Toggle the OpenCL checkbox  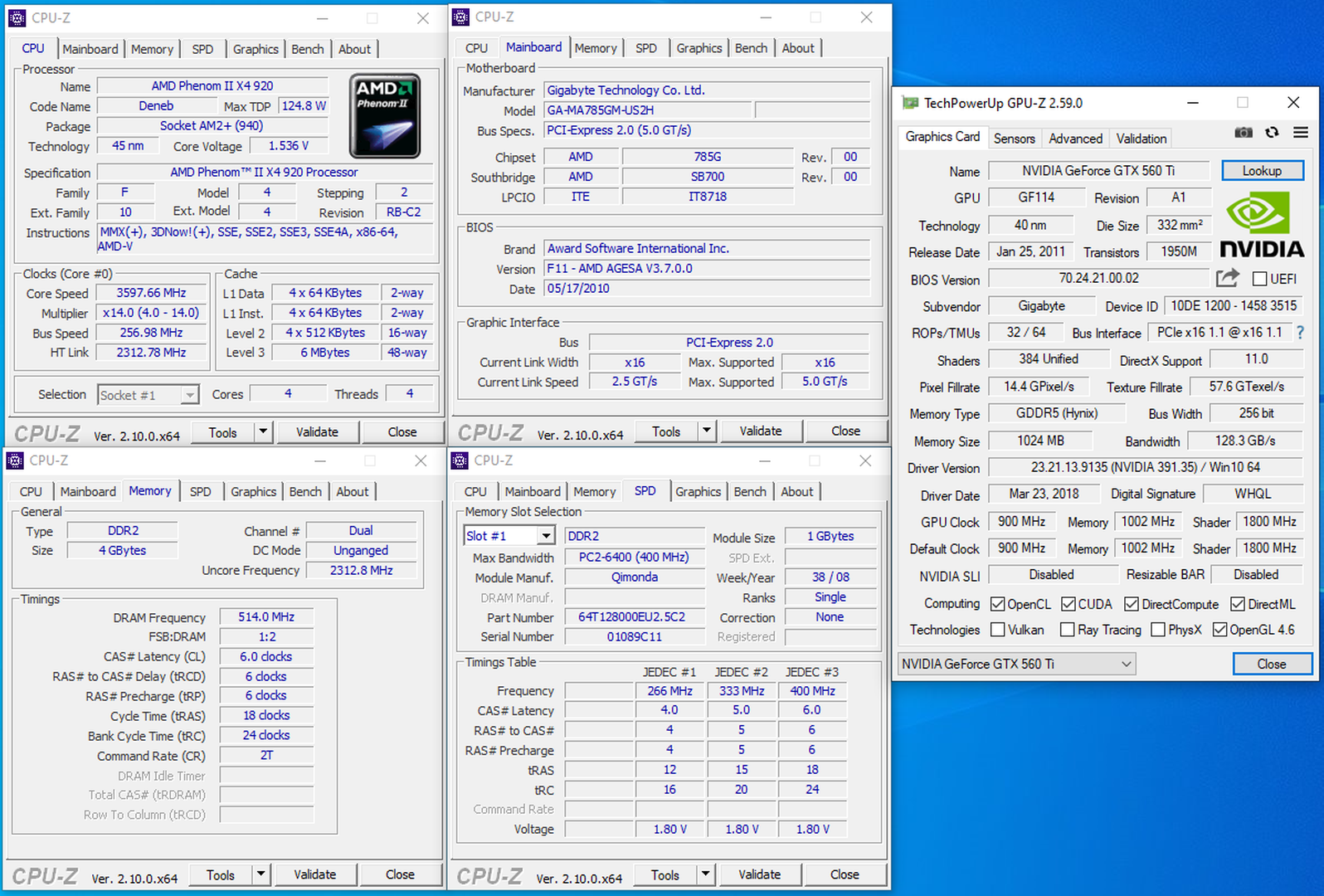[998, 604]
